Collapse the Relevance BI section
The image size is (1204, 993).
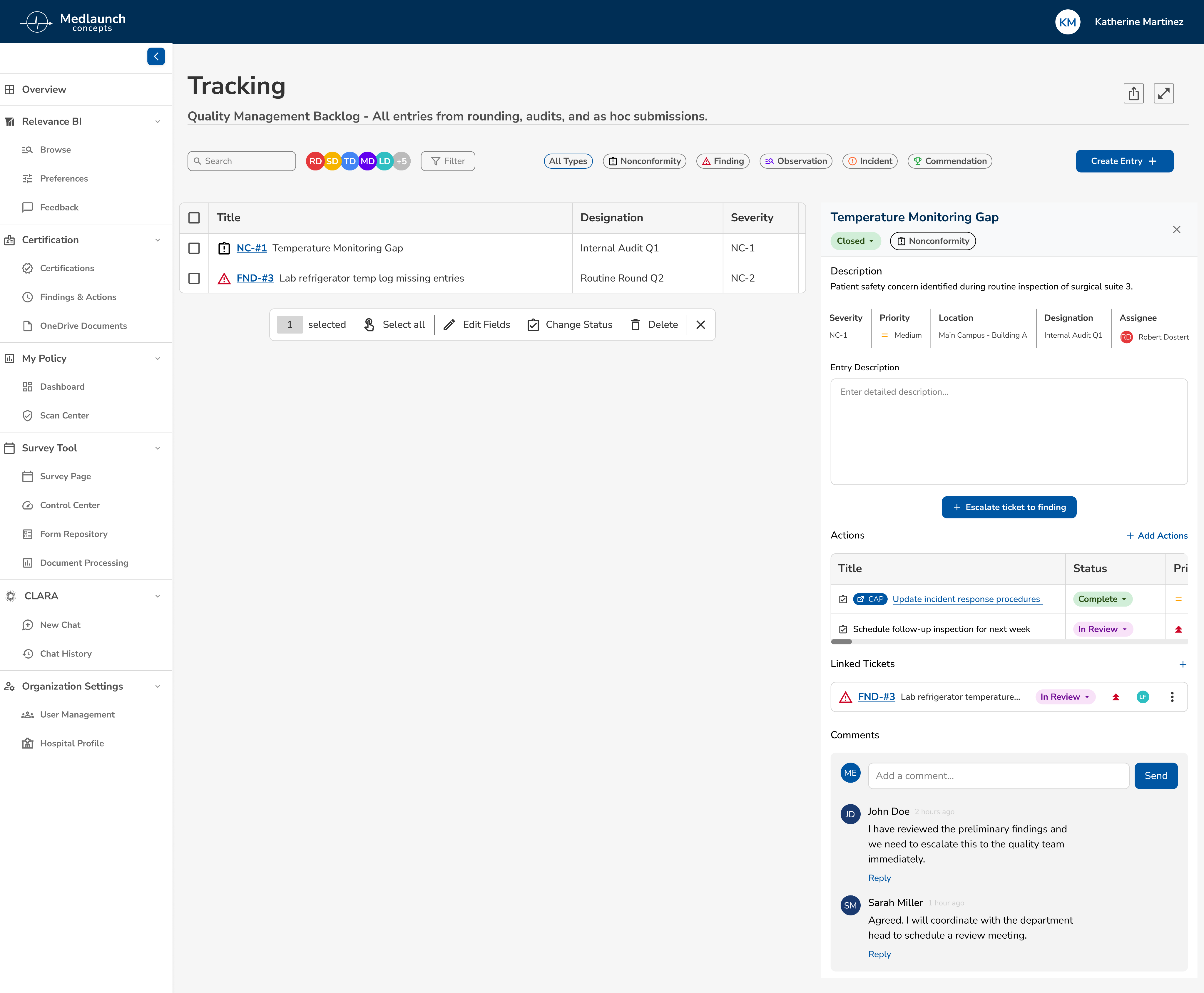pos(157,121)
